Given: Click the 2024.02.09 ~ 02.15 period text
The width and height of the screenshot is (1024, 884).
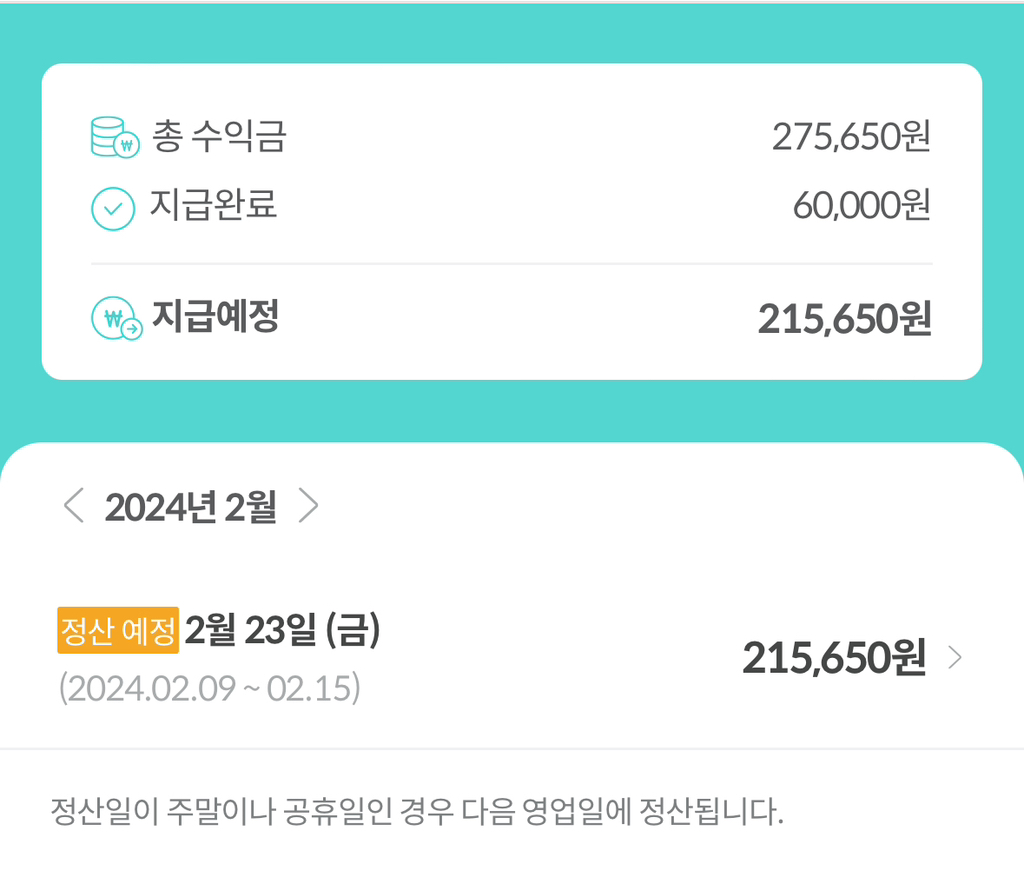Looking at the screenshot, I should tap(210, 688).
